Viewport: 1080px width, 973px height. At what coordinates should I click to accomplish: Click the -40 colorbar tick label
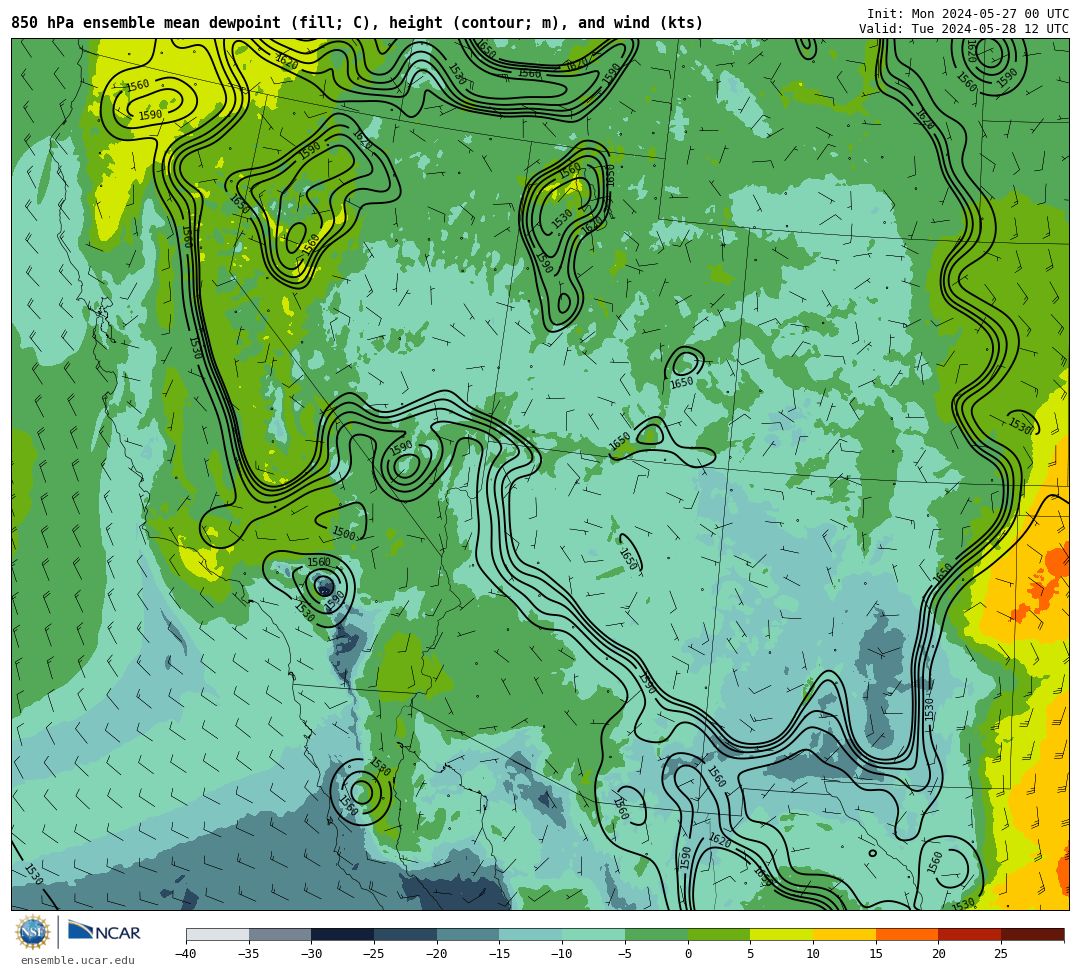(x=185, y=954)
